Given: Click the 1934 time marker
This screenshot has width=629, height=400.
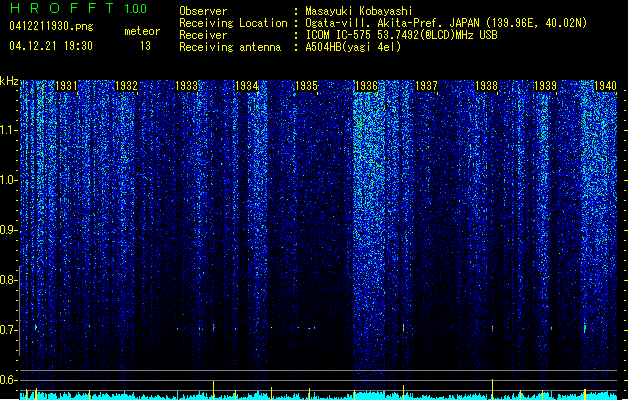Looking at the screenshot, I should coord(246,86).
